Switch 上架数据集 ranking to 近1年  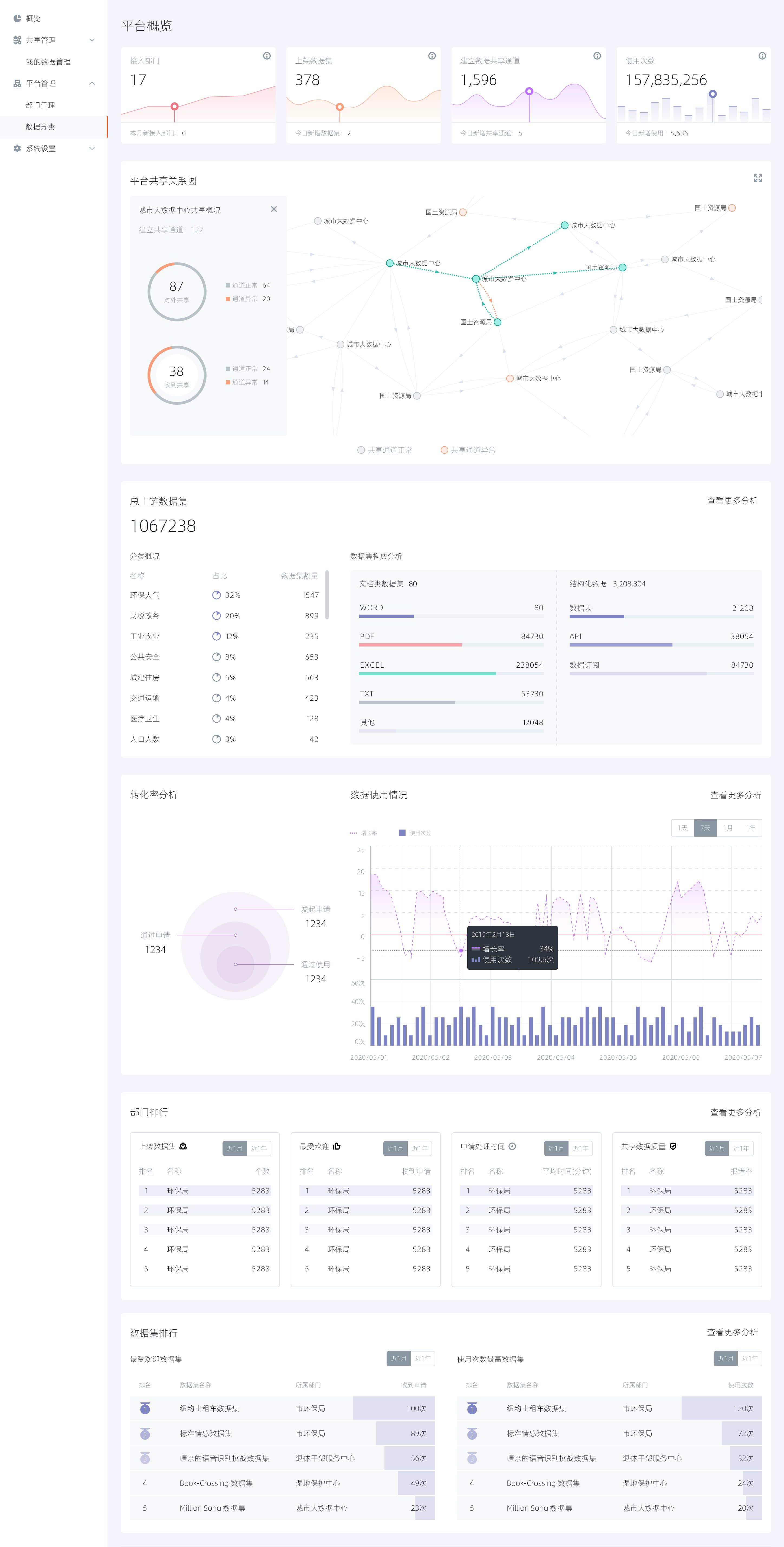point(259,1148)
